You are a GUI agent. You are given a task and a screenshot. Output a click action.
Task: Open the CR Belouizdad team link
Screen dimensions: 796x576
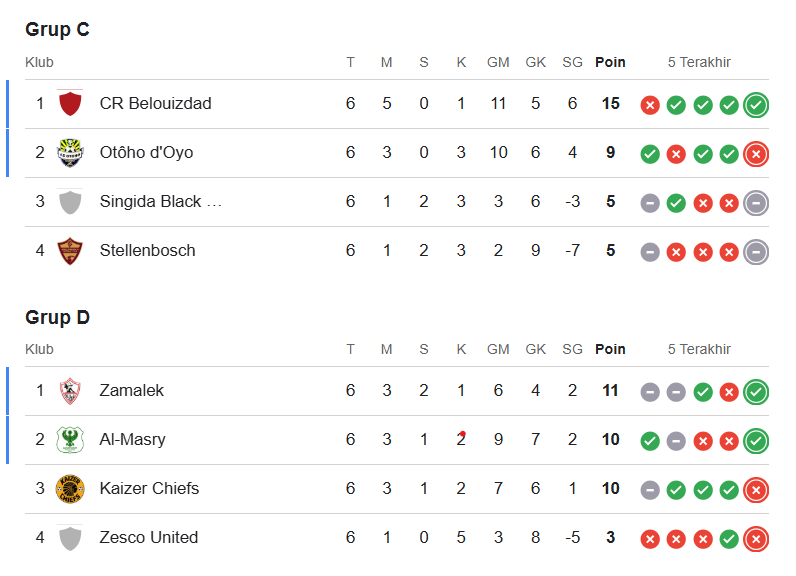coord(155,103)
